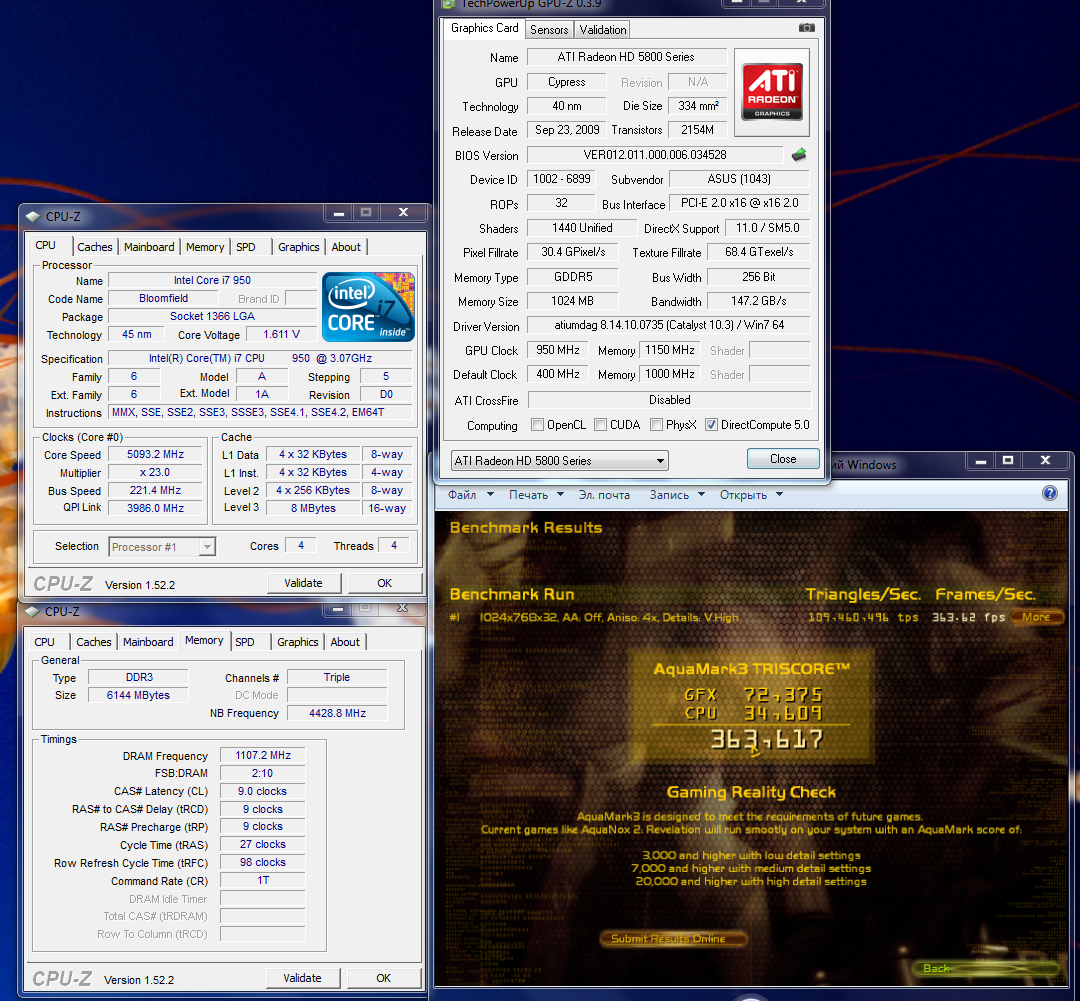Image resolution: width=1080 pixels, height=1001 pixels.
Task: Click the blue help icon in AquaMark window
Action: [x=1050, y=493]
